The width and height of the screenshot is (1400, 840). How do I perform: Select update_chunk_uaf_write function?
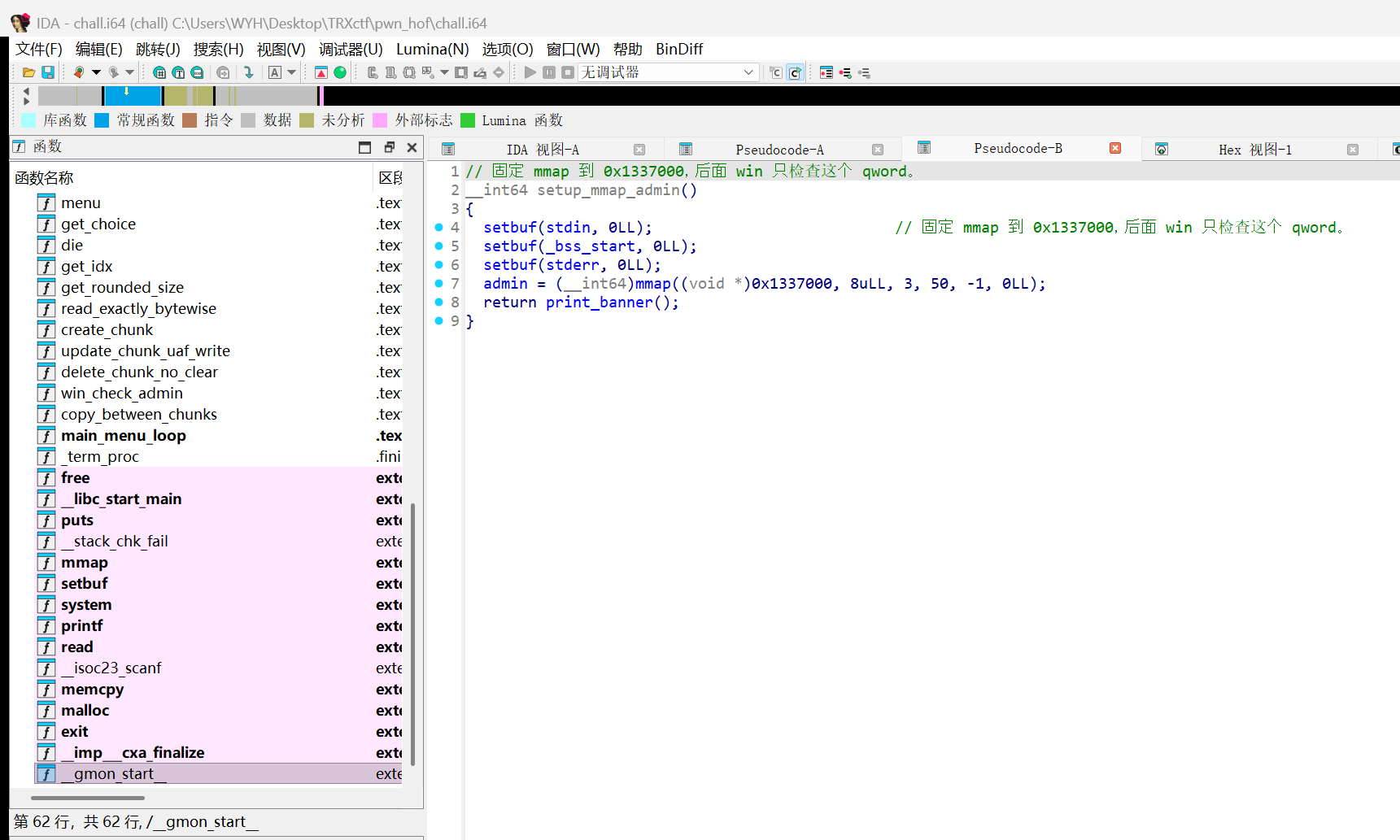pos(219,350)
